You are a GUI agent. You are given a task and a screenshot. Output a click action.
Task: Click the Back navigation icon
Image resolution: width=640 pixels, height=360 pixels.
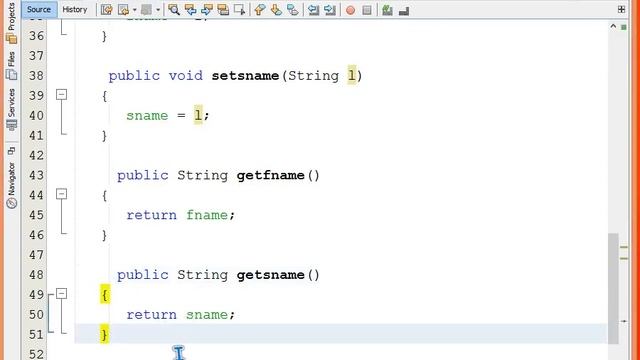[123, 10]
